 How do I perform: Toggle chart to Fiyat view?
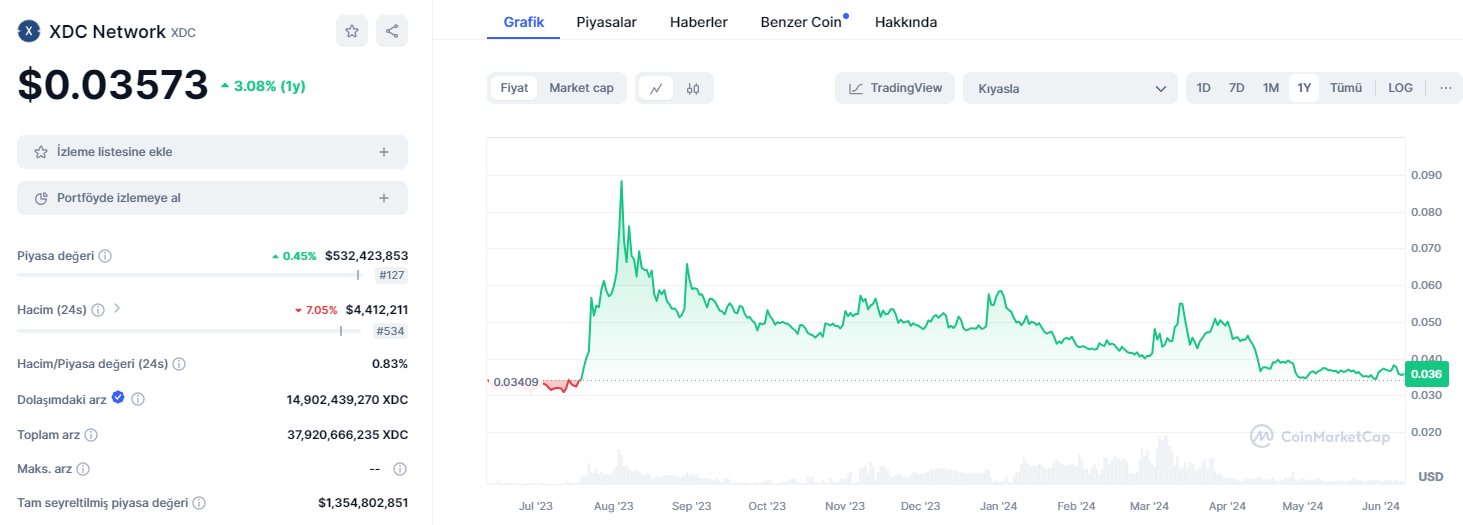click(514, 88)
